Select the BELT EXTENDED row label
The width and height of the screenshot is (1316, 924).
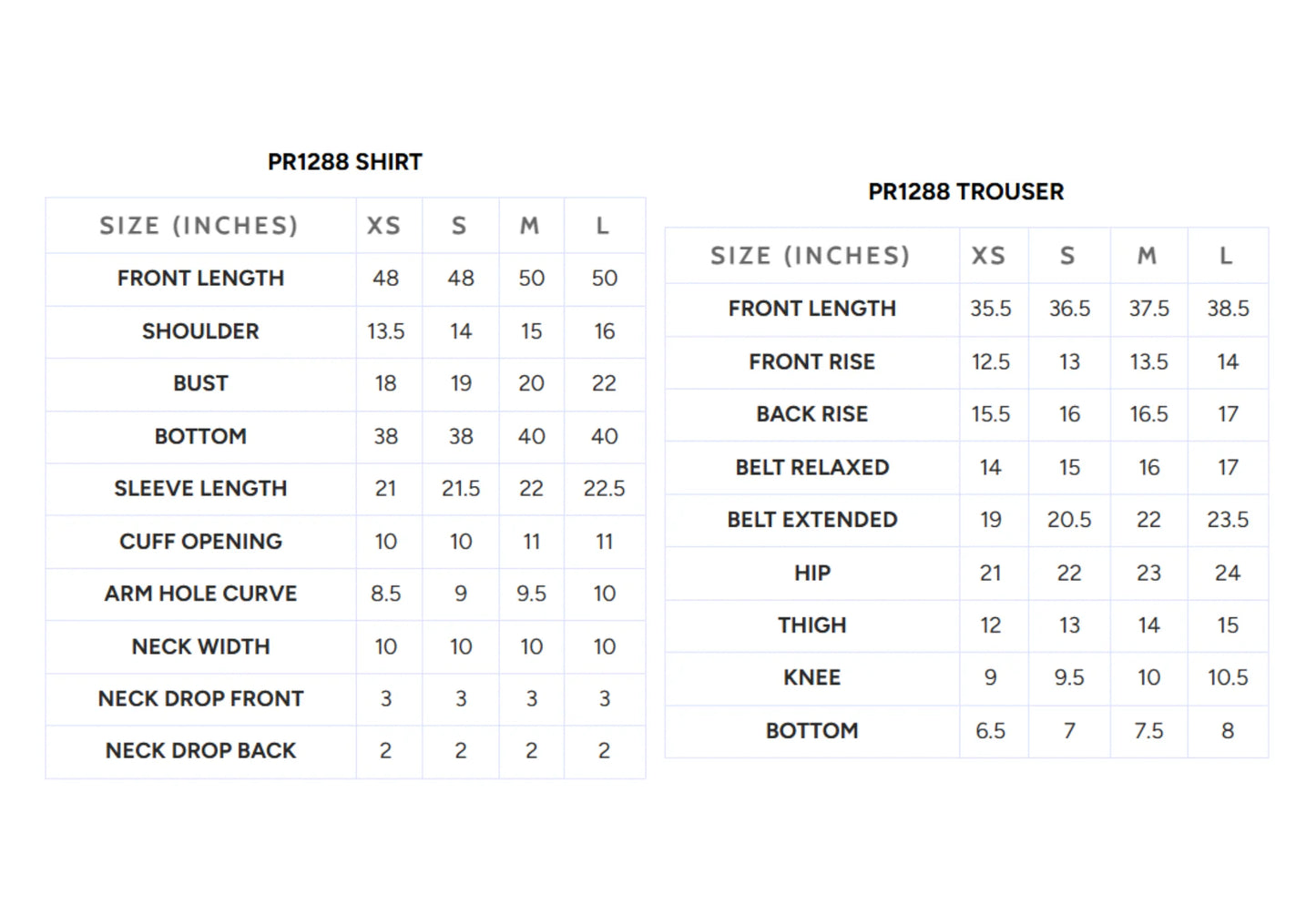(x=811, y=520)
